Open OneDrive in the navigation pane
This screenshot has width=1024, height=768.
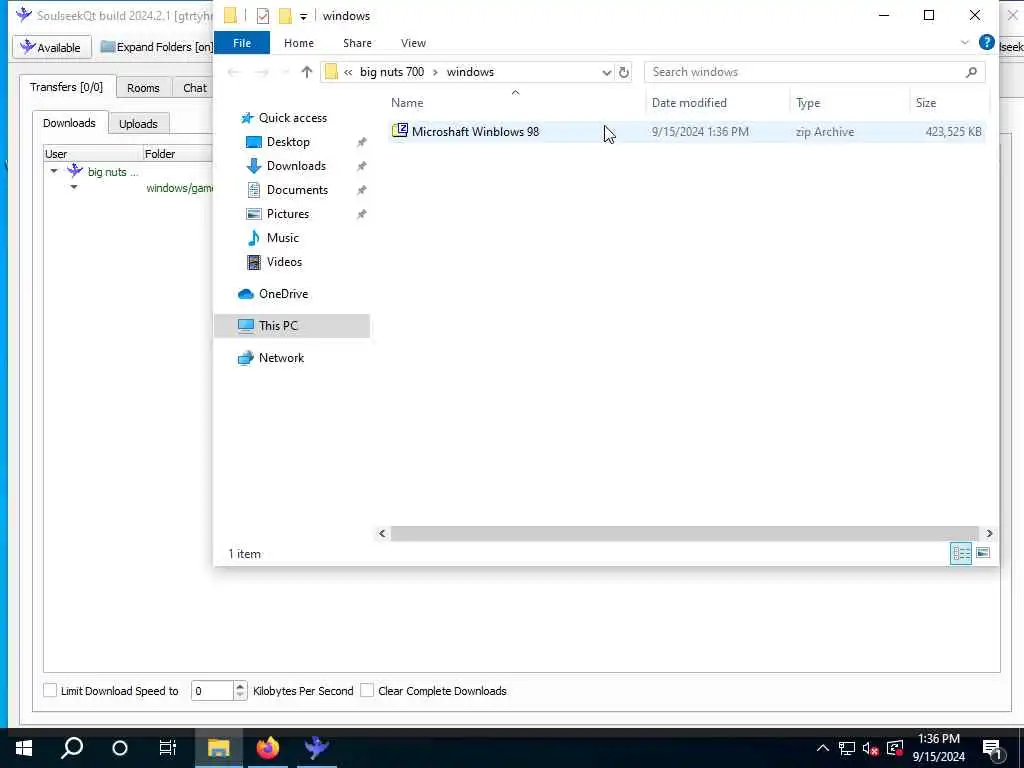coord(283,294)
